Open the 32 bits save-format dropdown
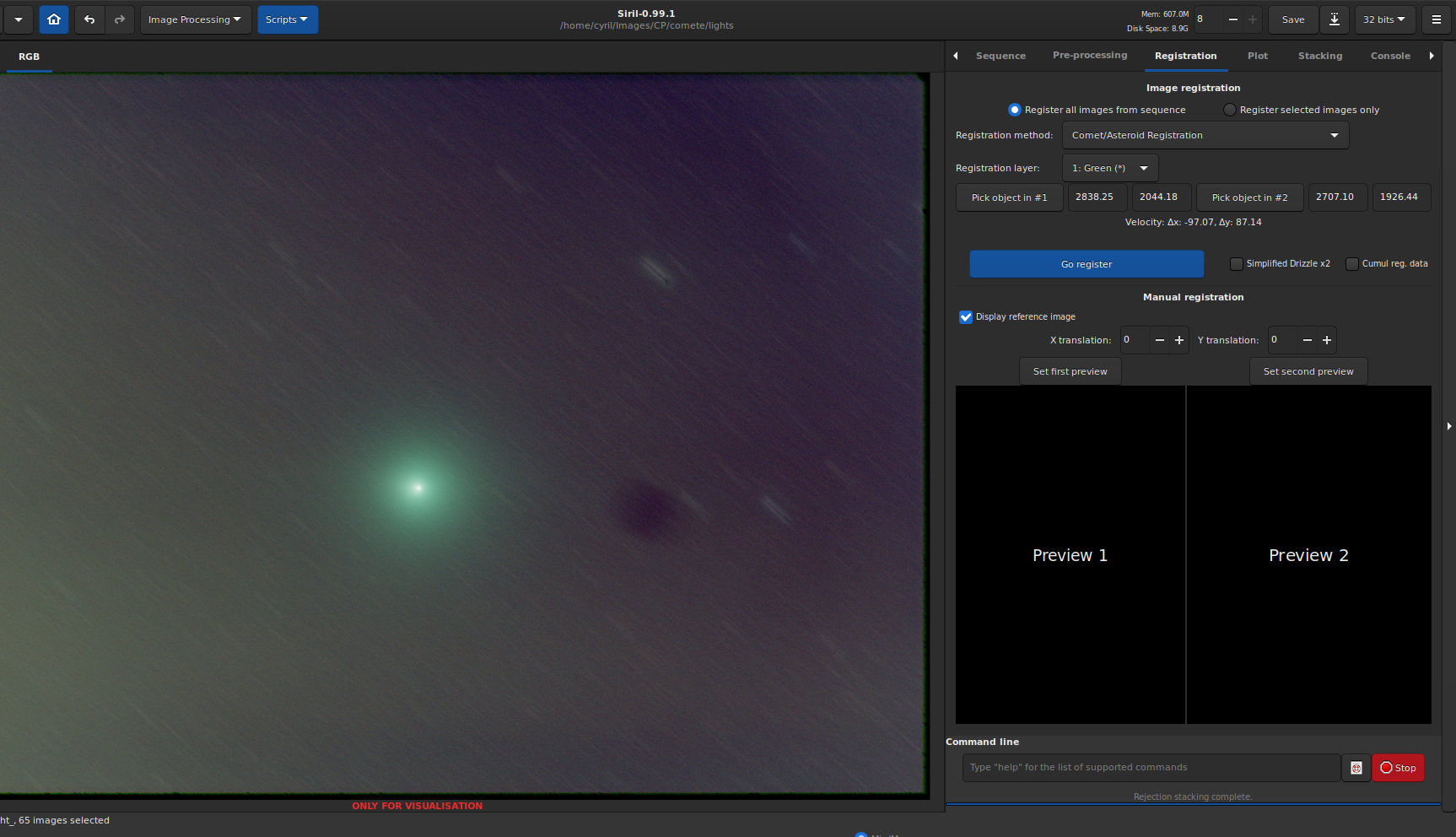This screenshot has height=837, width=1456. tap(1385, 19)
